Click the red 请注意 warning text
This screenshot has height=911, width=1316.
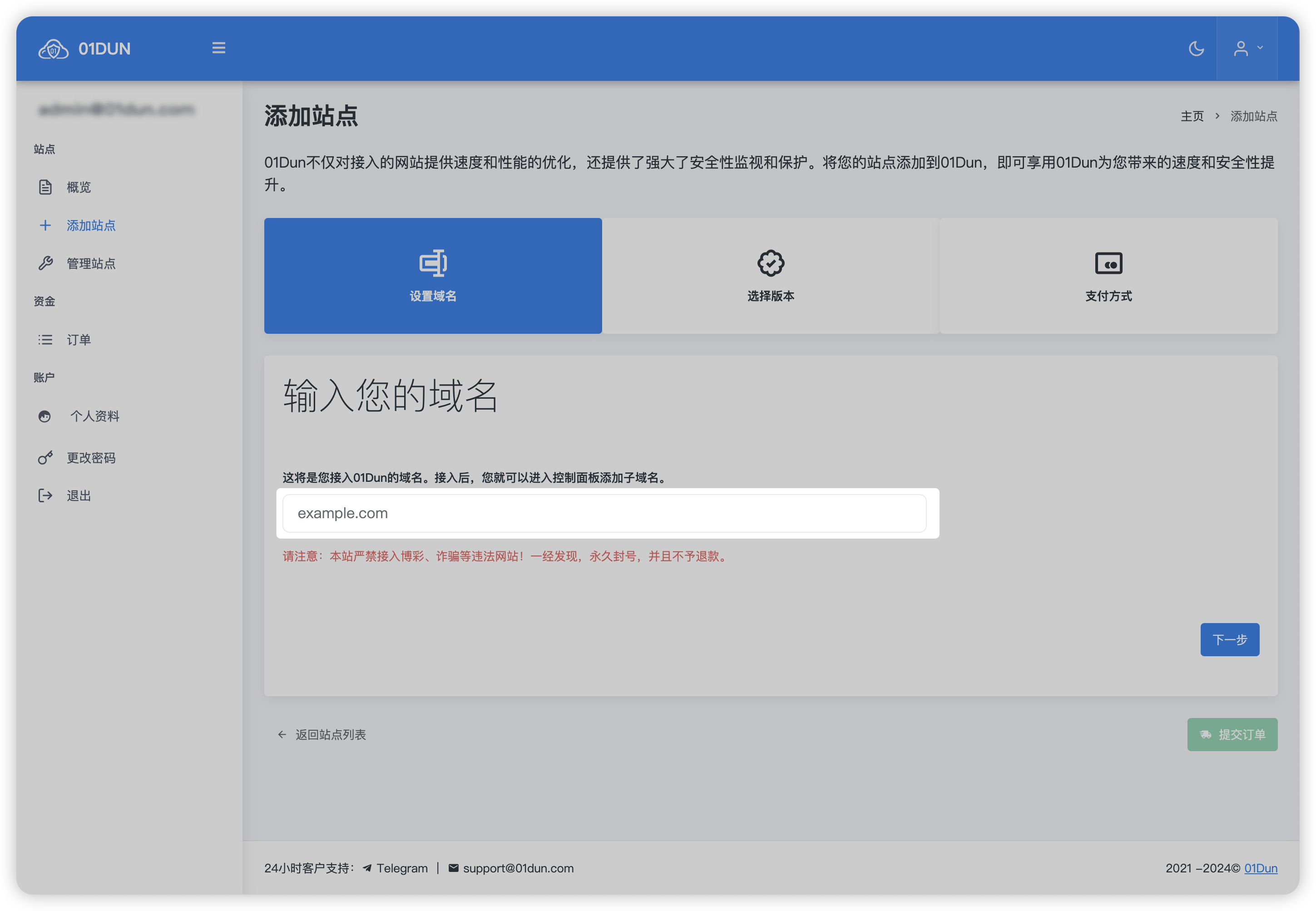505,556
